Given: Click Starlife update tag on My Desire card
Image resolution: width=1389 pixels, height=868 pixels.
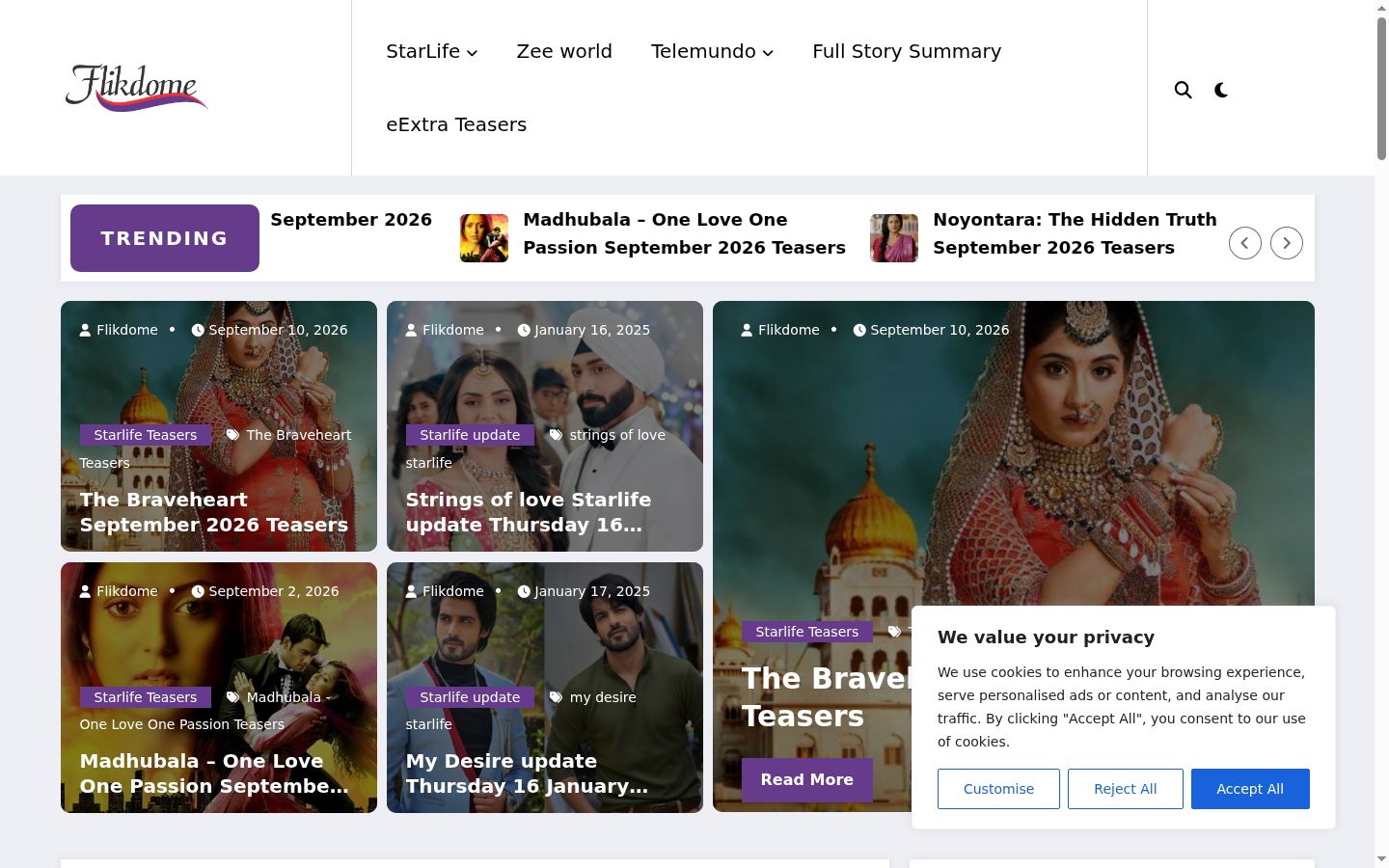Looking at the screenshot, I should 470,697.
